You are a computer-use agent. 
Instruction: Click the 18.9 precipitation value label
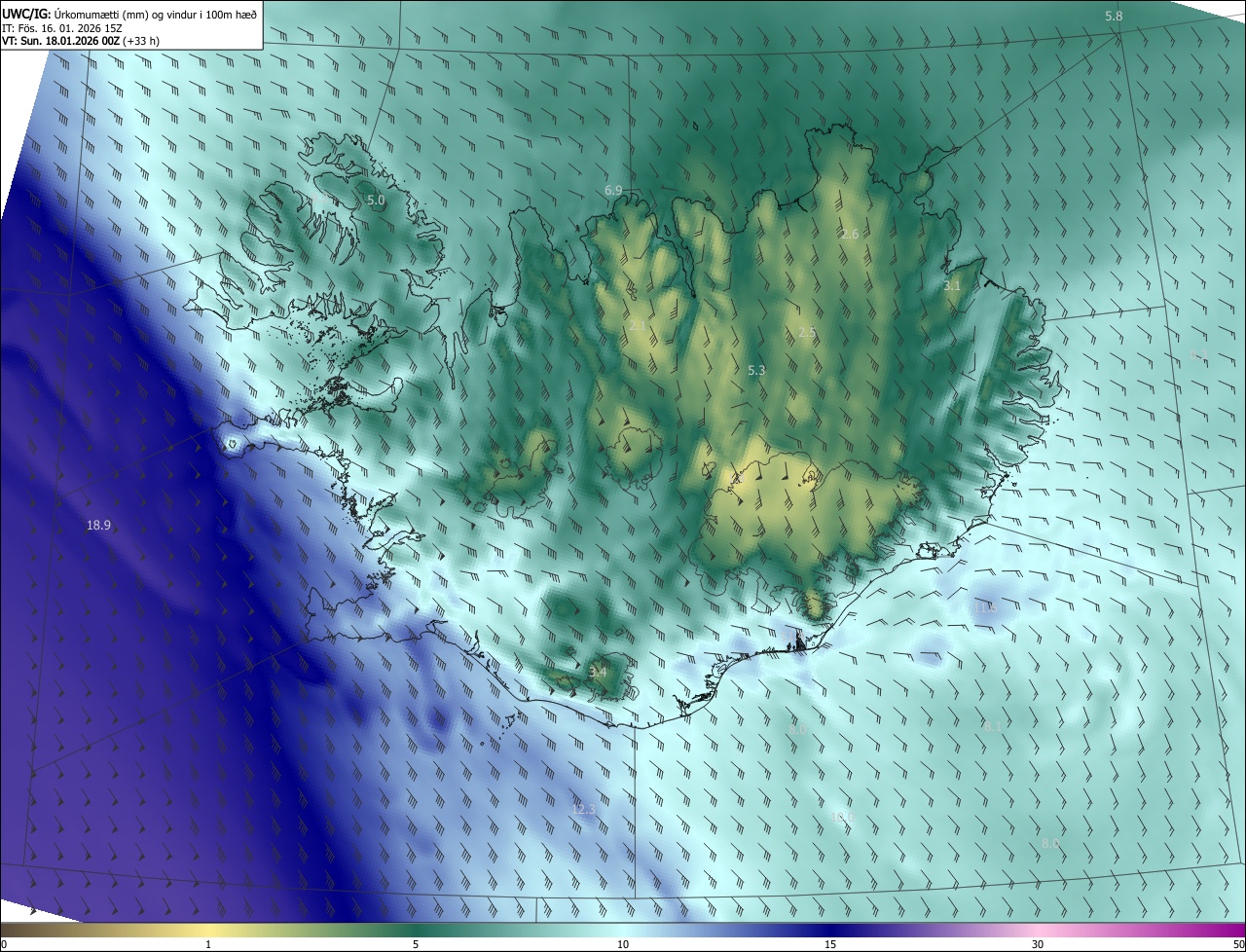coord(98,525)
